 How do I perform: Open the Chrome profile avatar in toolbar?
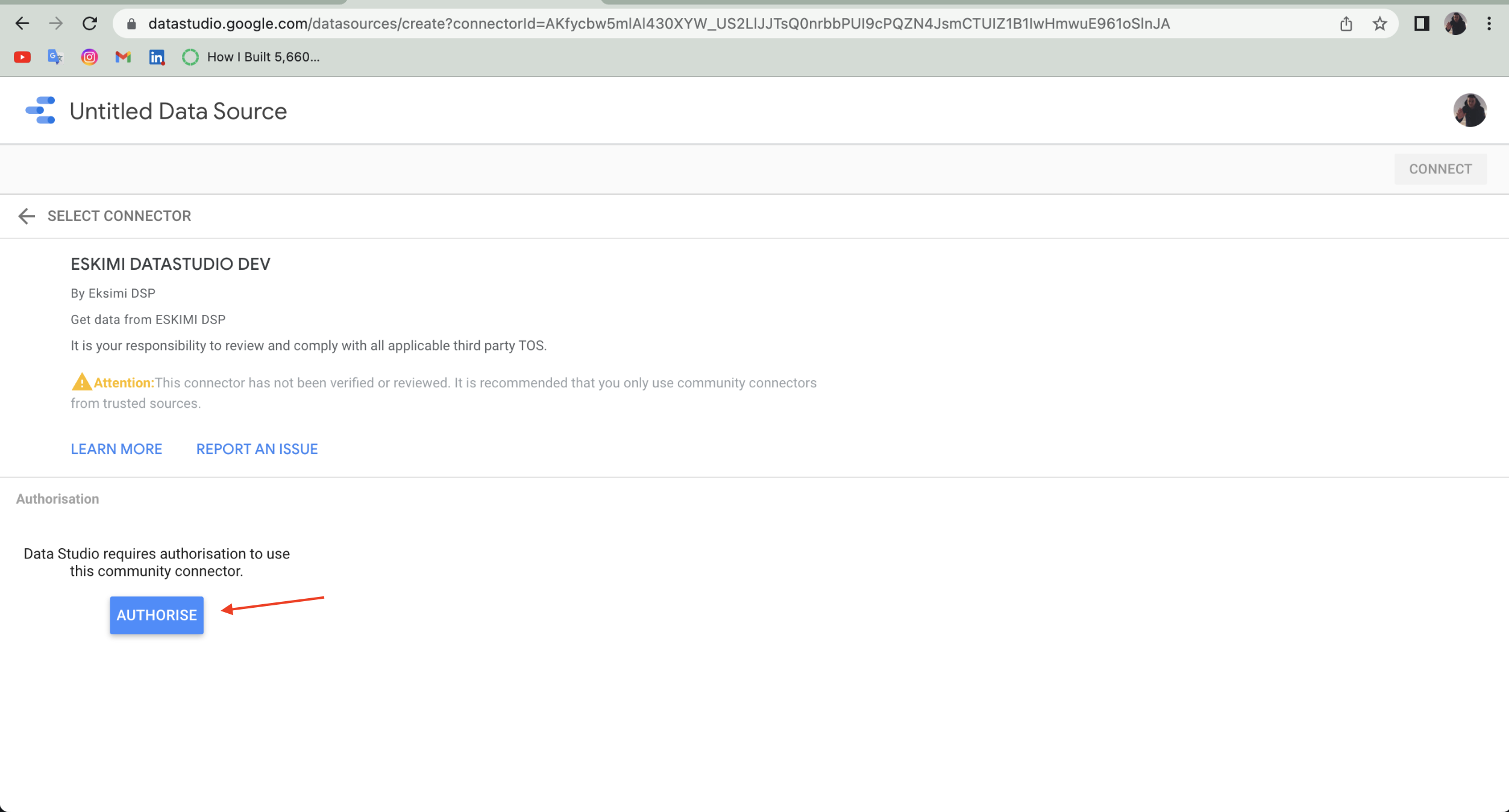(1455, 23)
